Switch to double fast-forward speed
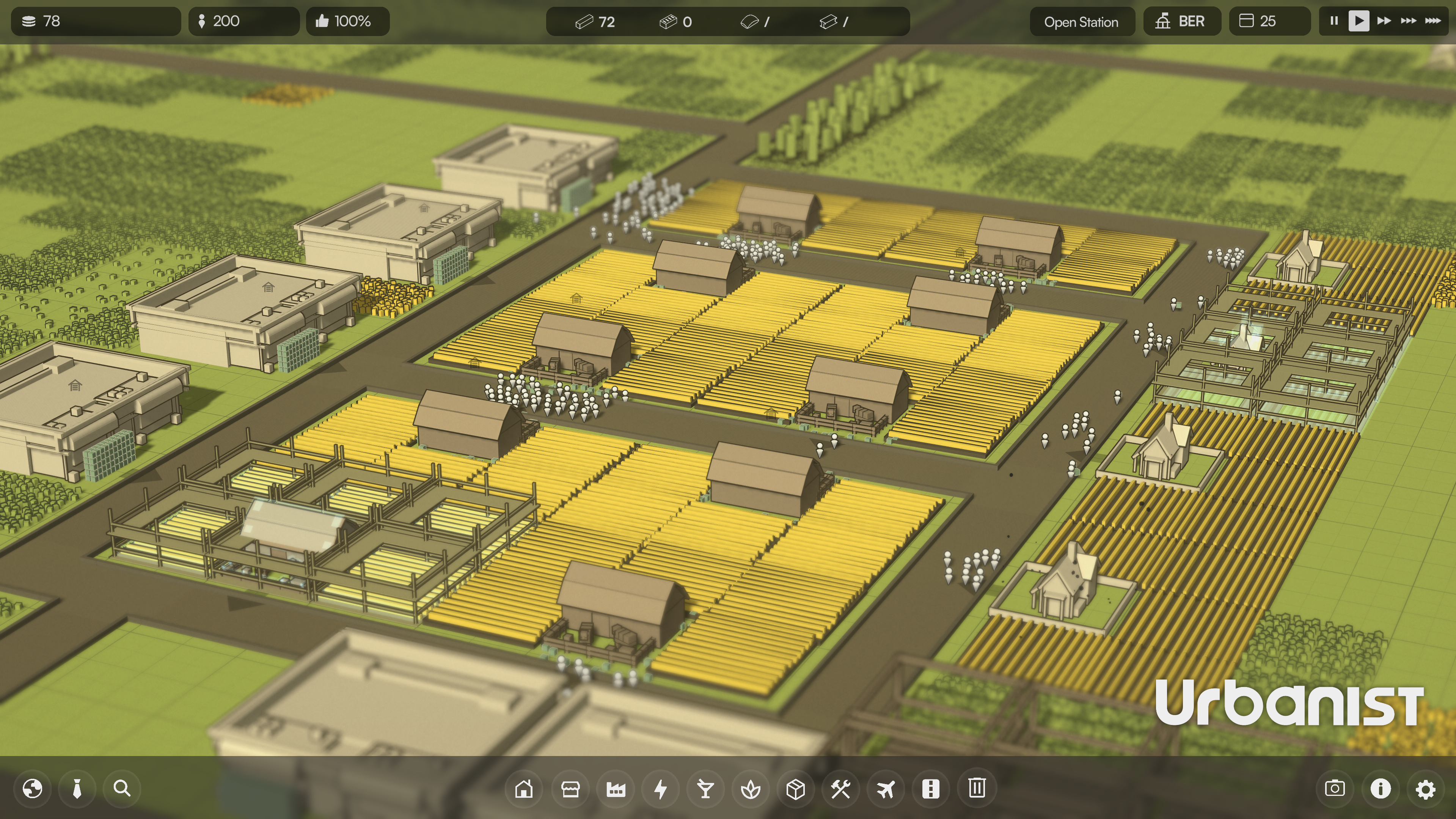This screenshot has height=819, width=1456. pyautogui.click(x=1384, y=21)
